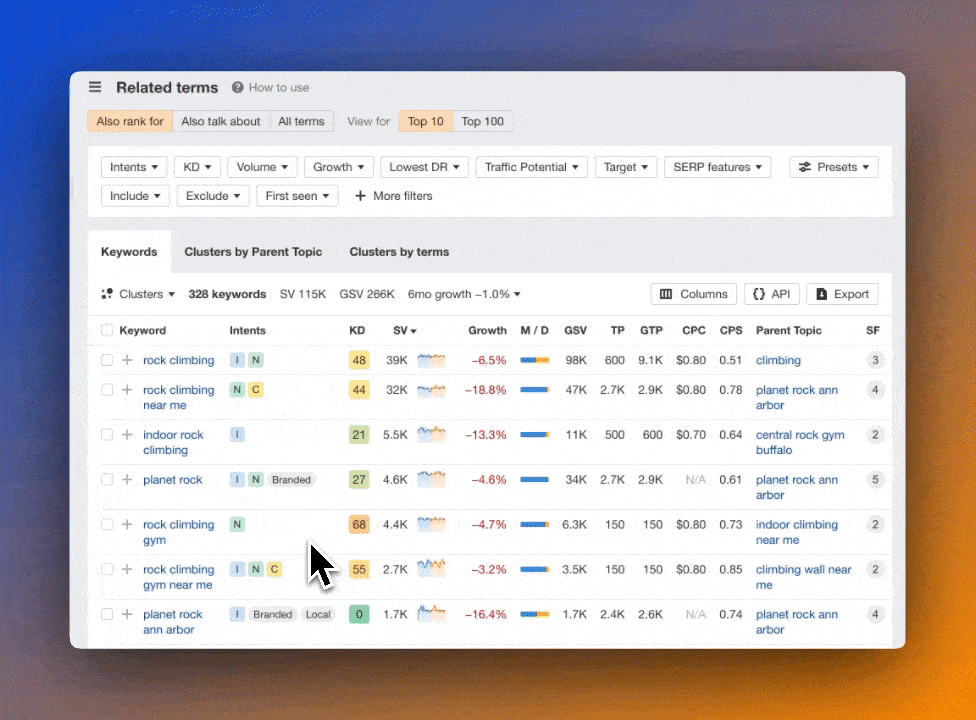Click the How to use help icon
This screenshot has height=720, width=976.
238,87
